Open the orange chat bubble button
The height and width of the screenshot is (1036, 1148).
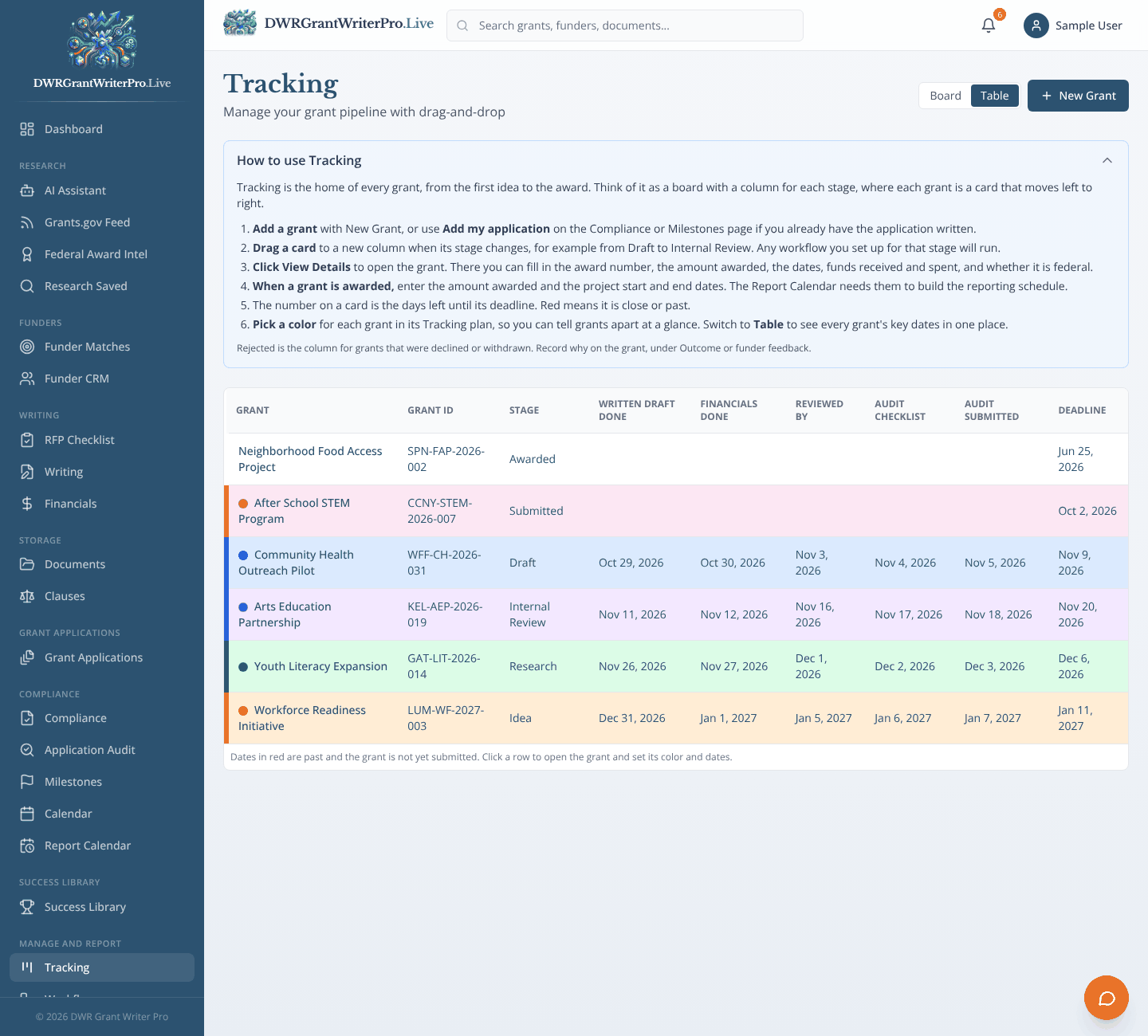tap(1107, 998)
